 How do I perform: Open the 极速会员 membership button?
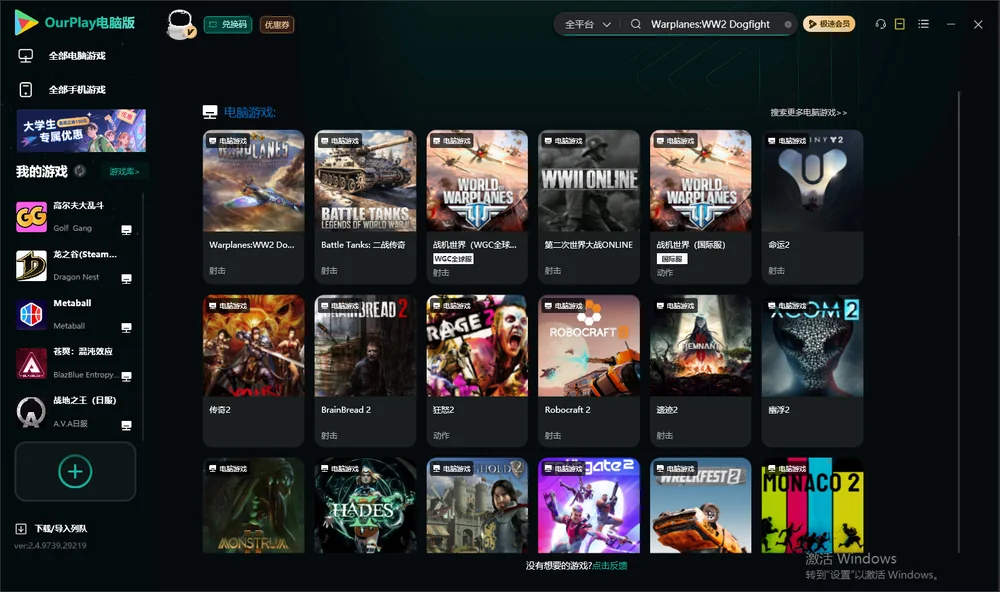pyautogui.click(x=829, y=24)
